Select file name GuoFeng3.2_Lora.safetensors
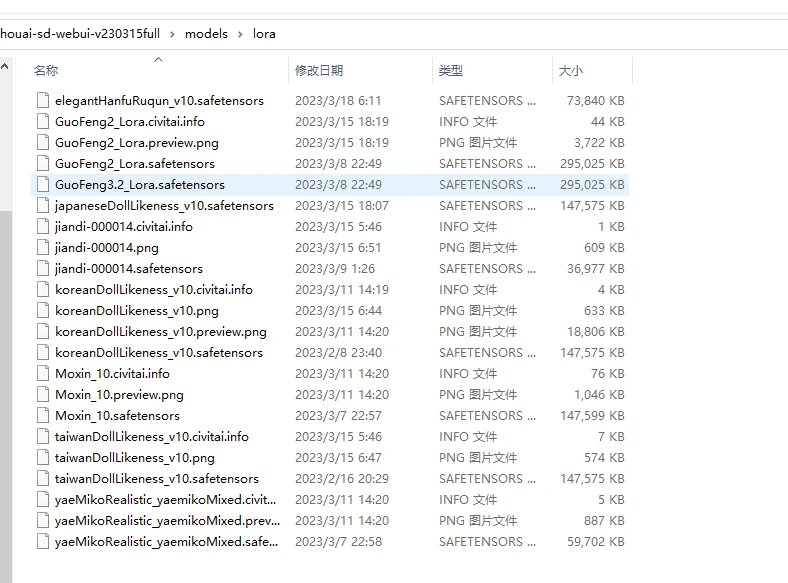The width and height of the screenshot is (788, 583). click(140, 185)
